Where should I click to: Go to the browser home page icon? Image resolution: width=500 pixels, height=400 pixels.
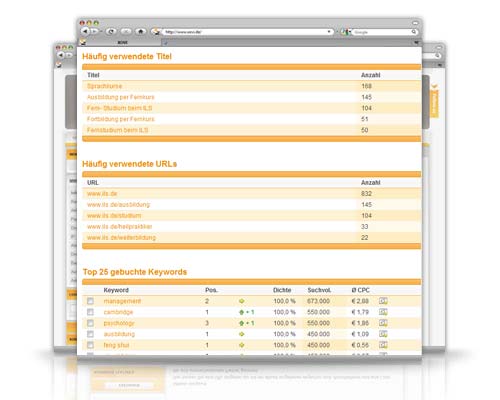pos(141,31)
